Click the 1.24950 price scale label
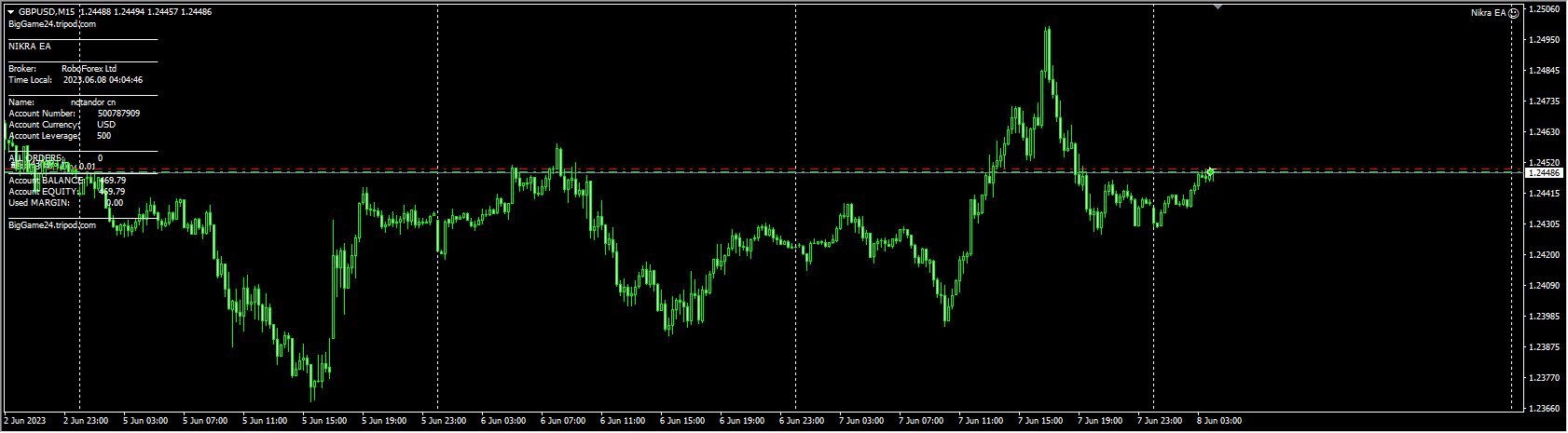Image resolution: width=1568 pixels, height=433 pixels. pos(1545,40)
